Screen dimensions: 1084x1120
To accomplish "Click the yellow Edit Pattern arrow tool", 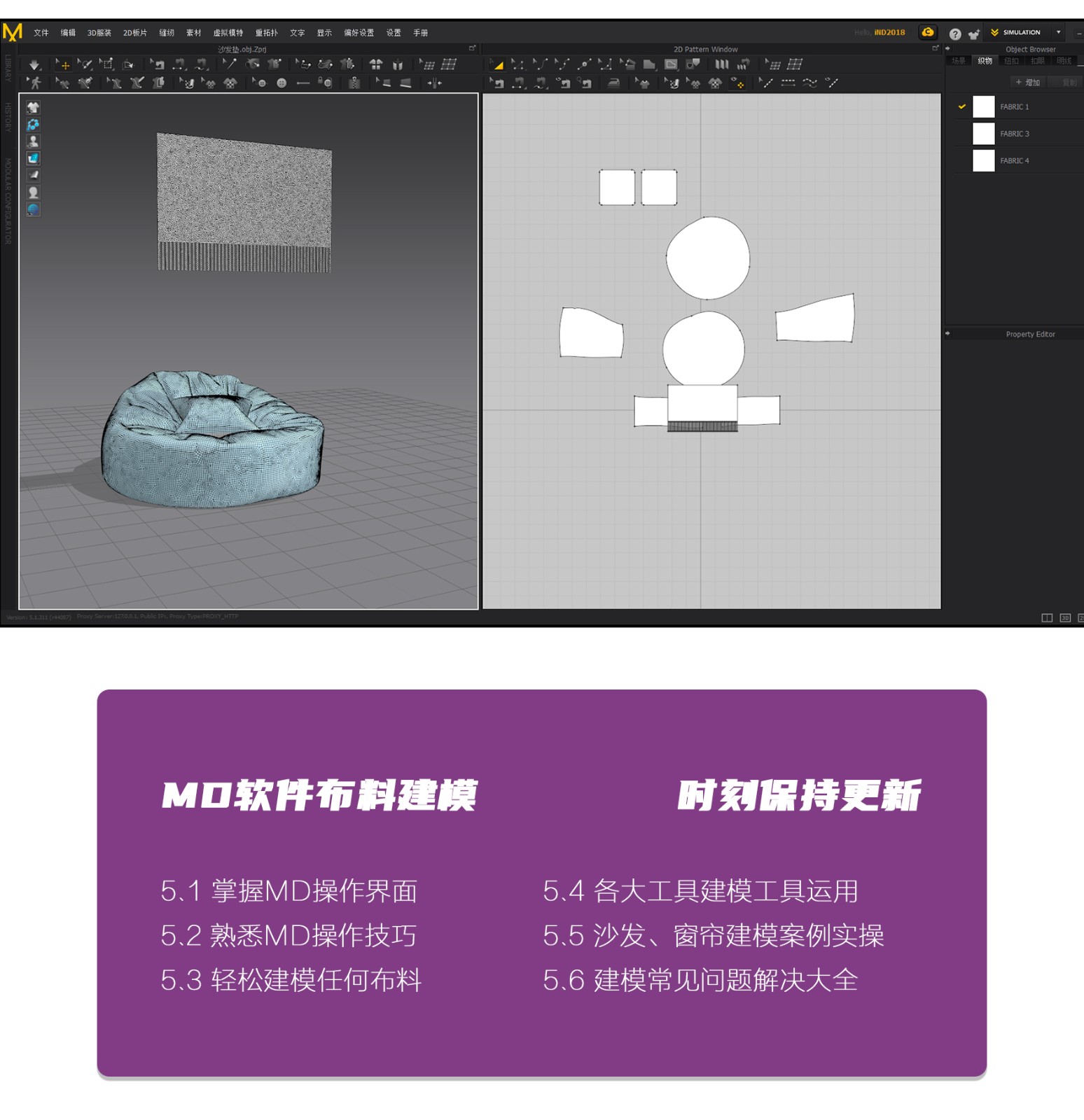I will (497, 64).
